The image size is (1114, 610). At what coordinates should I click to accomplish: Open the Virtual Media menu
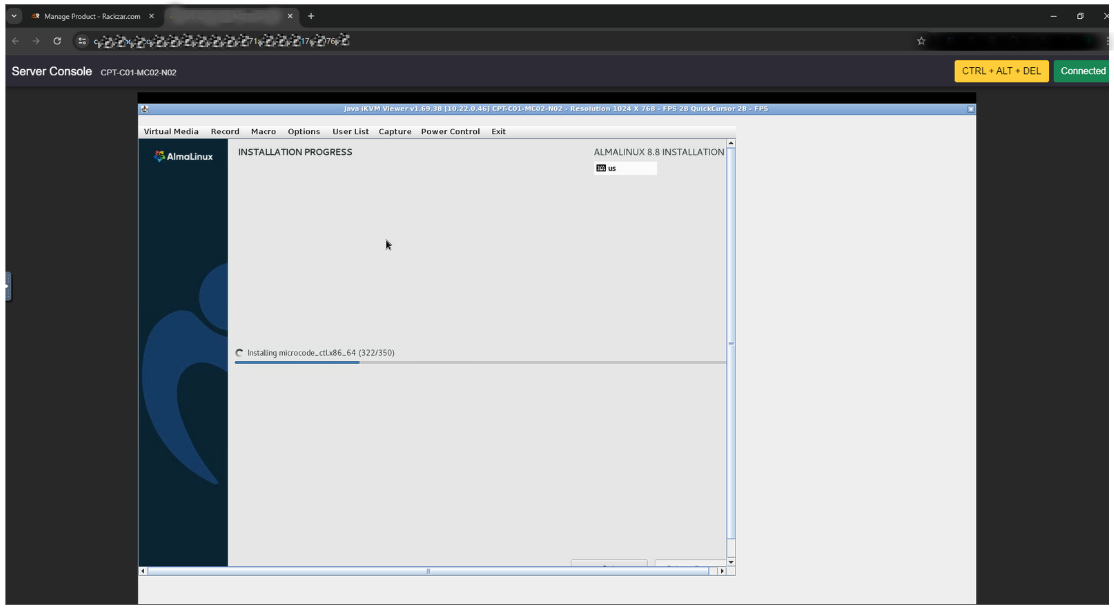pos(171,131)
